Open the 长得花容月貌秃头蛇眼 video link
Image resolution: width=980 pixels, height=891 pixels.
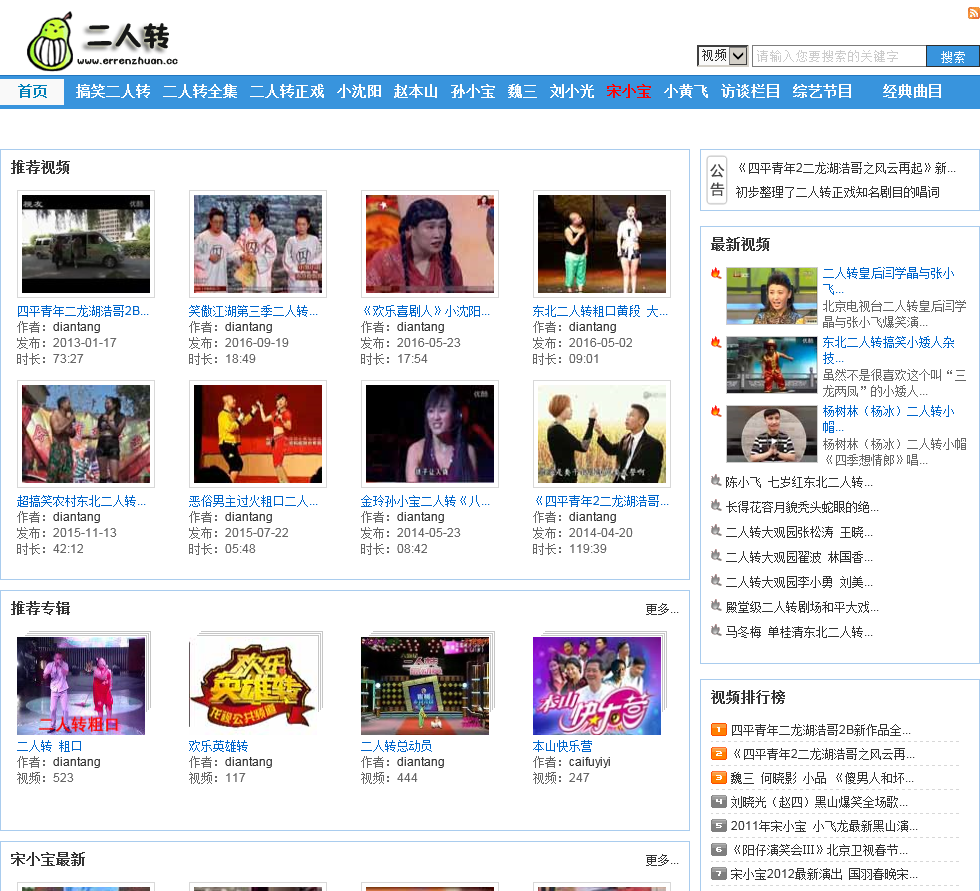[802, 507]
